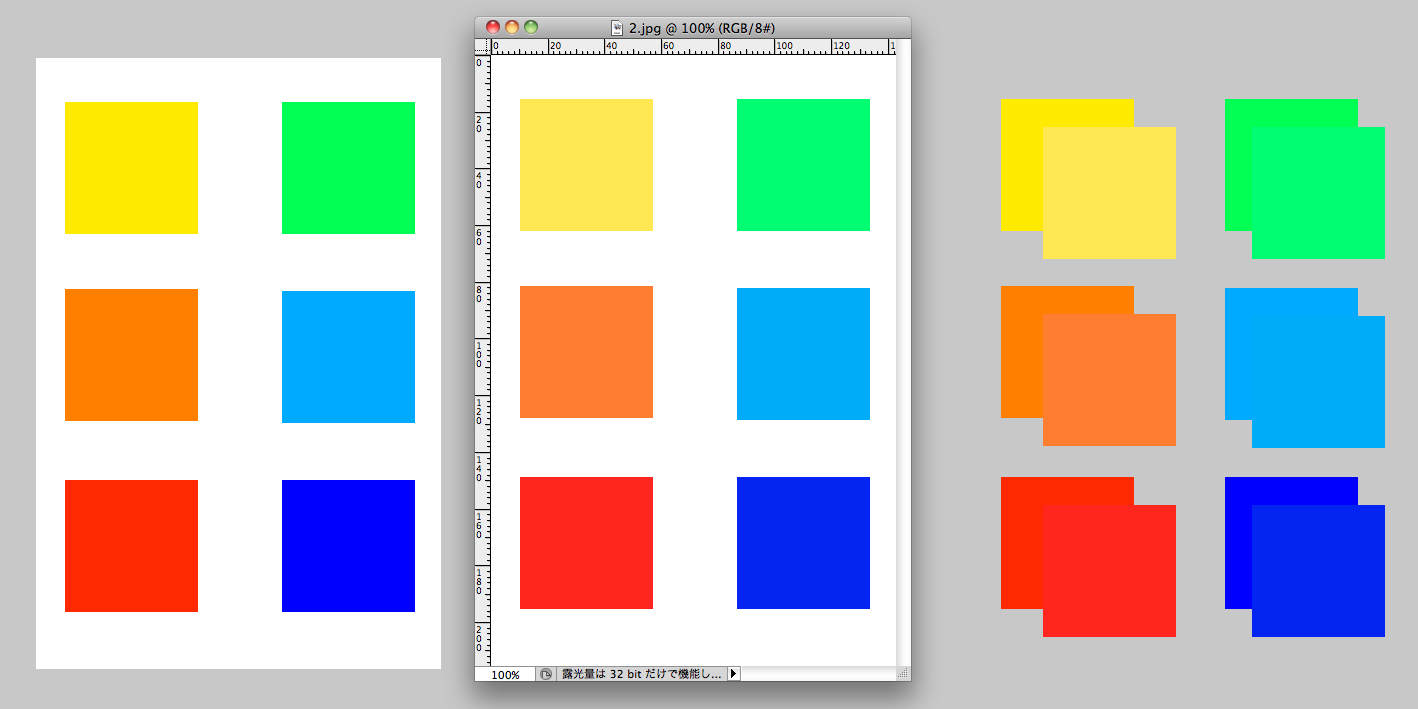The image size is (1418, 709).
Task: Click the round status icon beside the 100% field
Action: point(546,674)
